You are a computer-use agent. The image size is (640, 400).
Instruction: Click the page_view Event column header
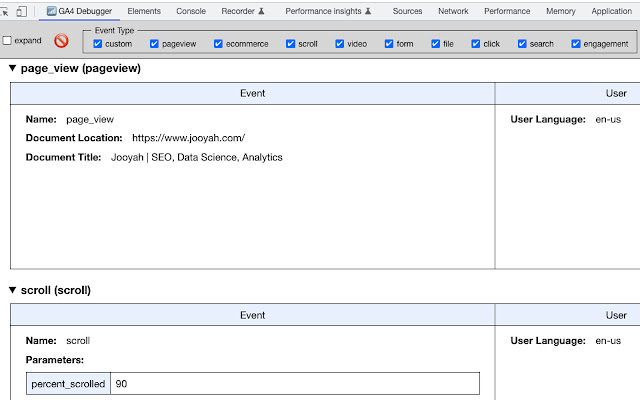tap(253, 93)
